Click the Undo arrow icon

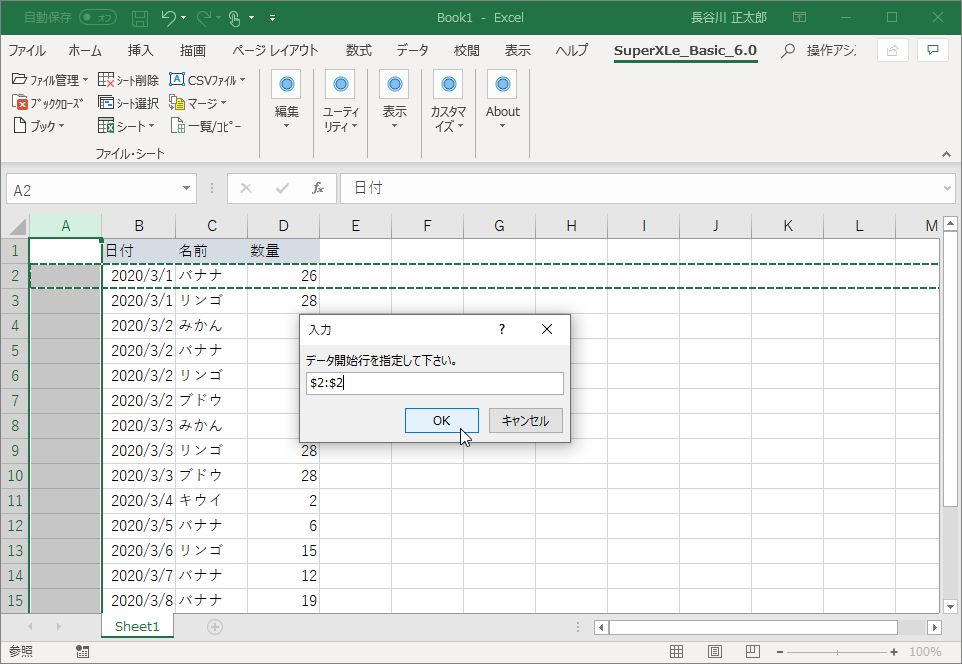[x=169, y=18]
